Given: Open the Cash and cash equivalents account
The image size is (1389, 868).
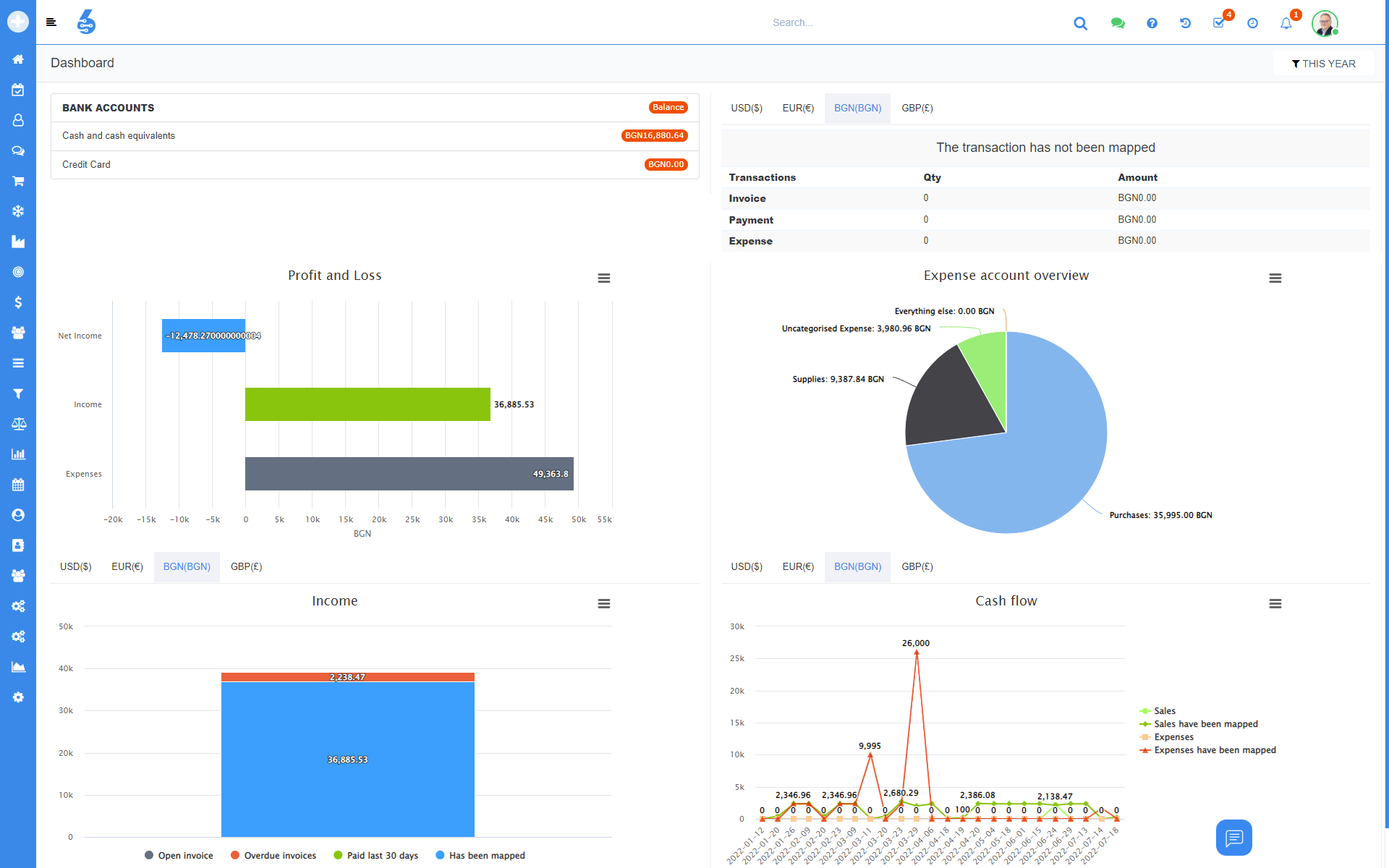Looking at the screenshot, I should [x=119, y=135].
